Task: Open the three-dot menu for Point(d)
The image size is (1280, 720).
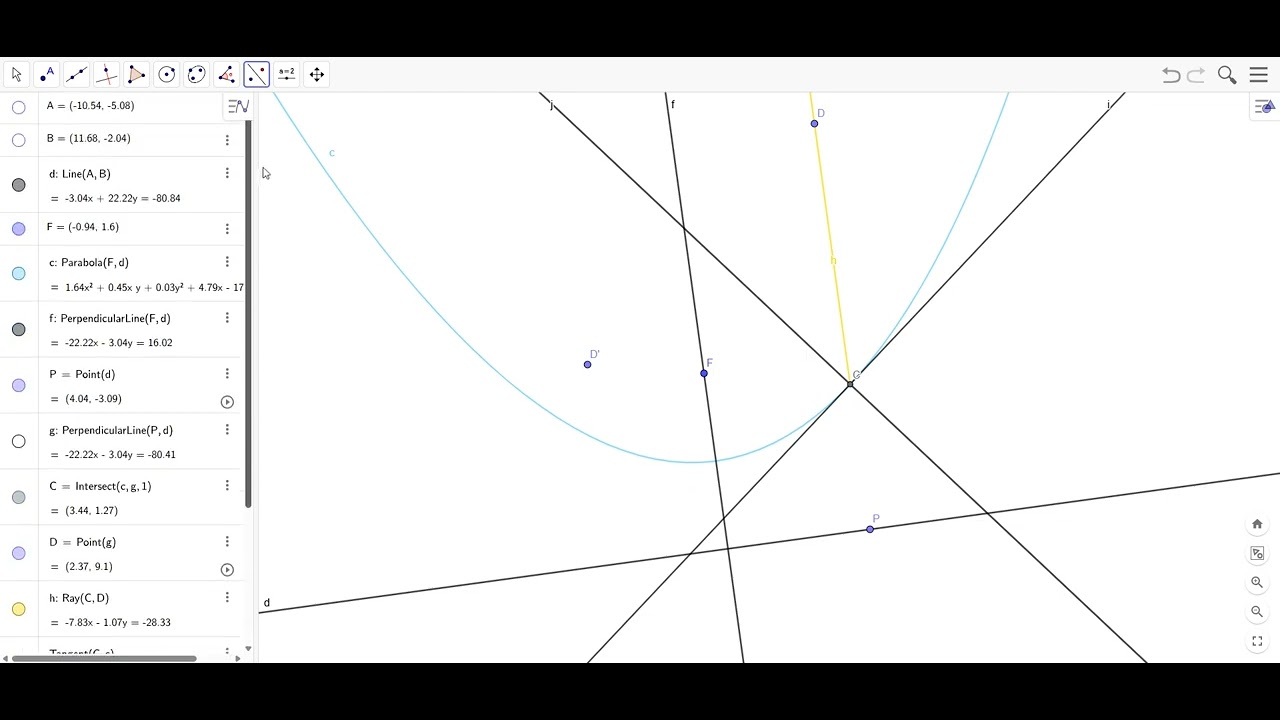Action: [227, 373]
